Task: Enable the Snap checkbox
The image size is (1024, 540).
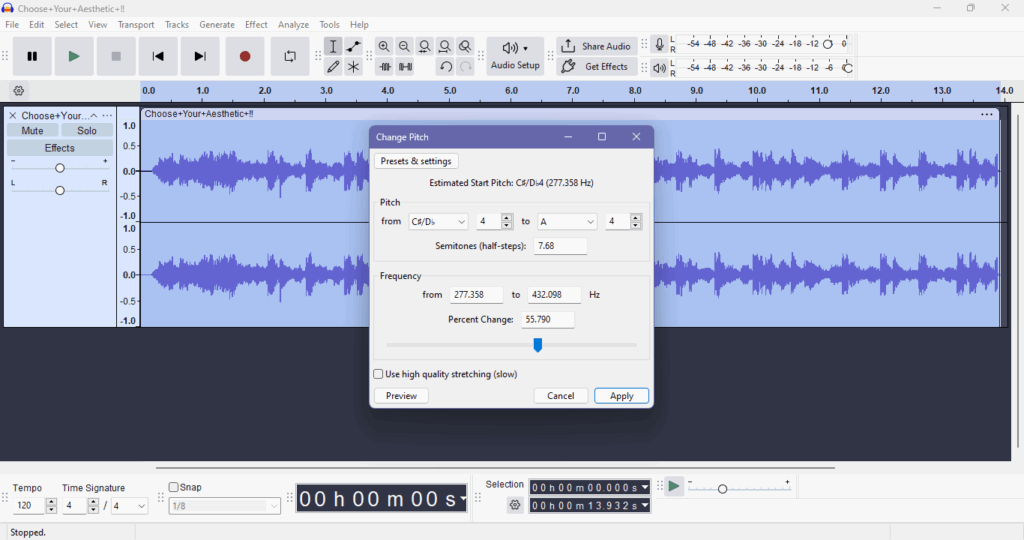Action: point(174,488)
